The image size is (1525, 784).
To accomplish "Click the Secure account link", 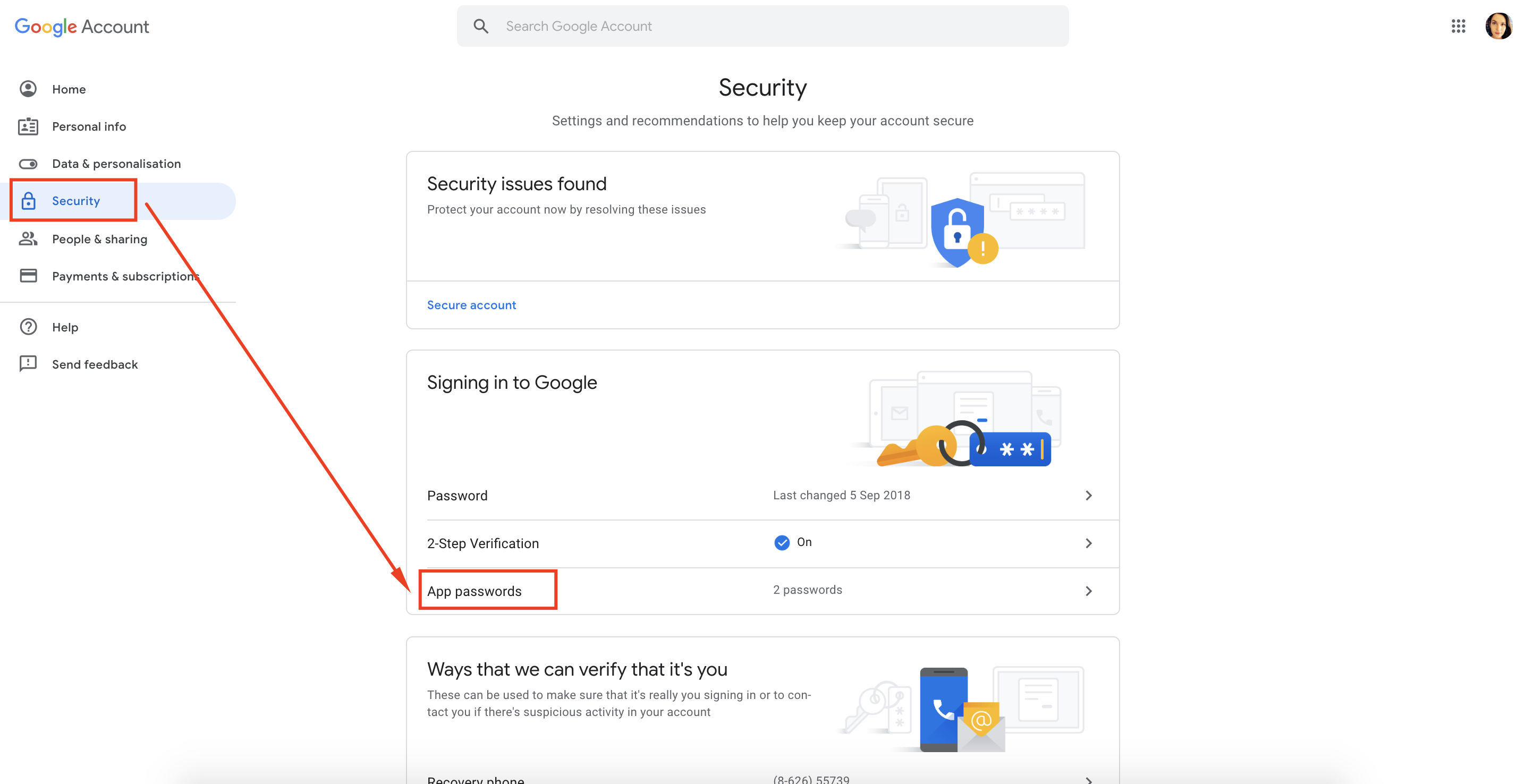I will coord(471,304).
